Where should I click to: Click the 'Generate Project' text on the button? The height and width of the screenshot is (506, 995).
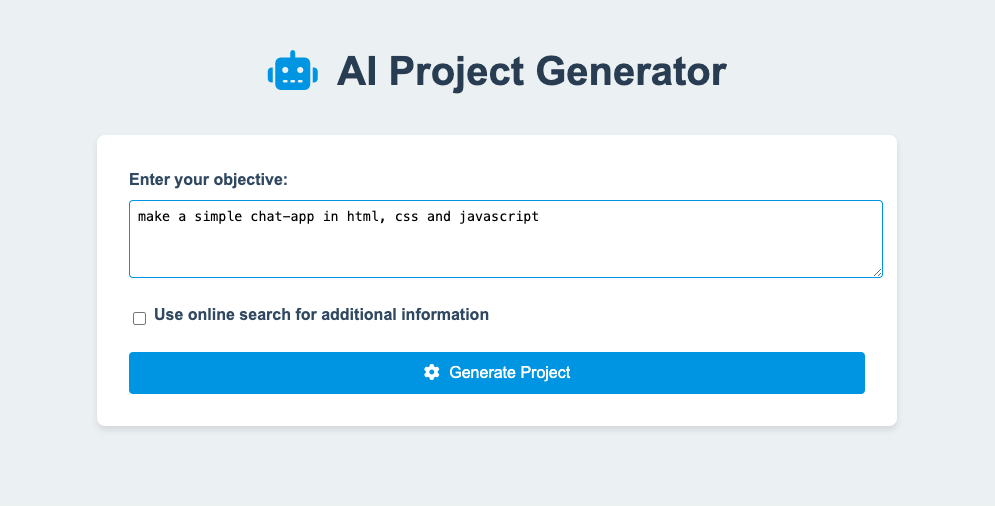[510, 372]
